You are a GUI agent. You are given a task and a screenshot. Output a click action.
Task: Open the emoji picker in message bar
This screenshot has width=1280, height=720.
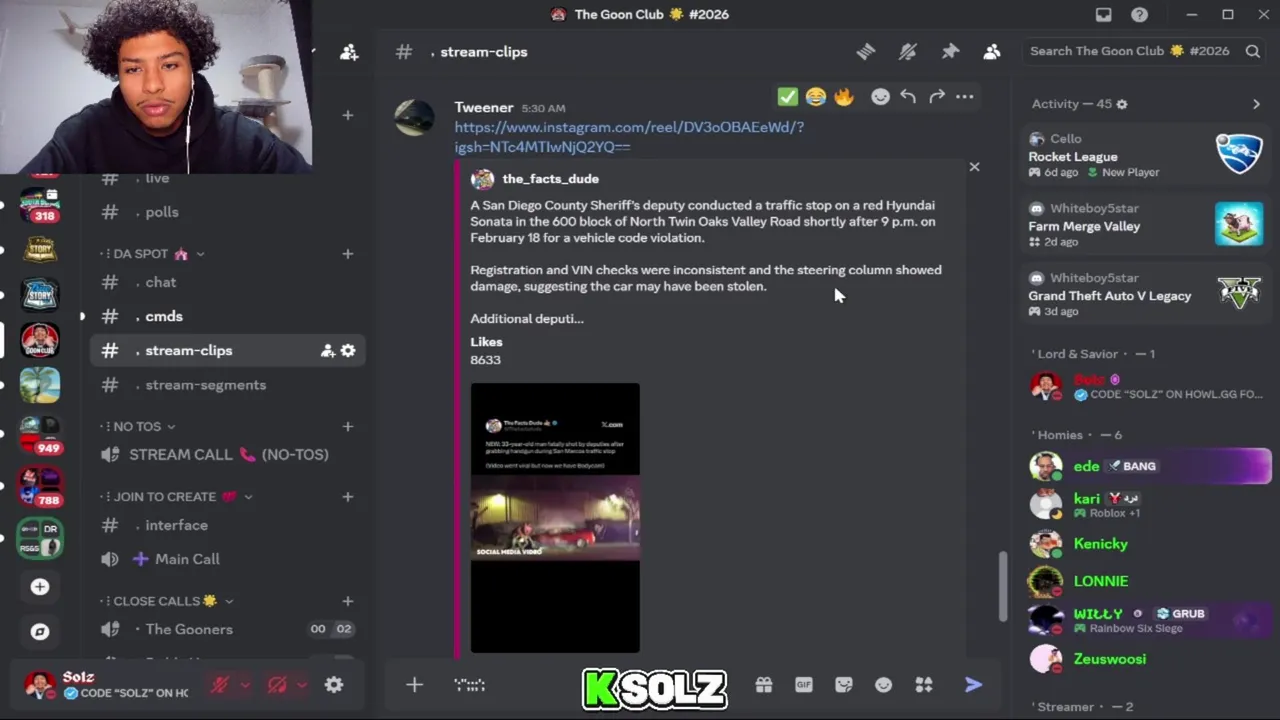click(883, 685)
